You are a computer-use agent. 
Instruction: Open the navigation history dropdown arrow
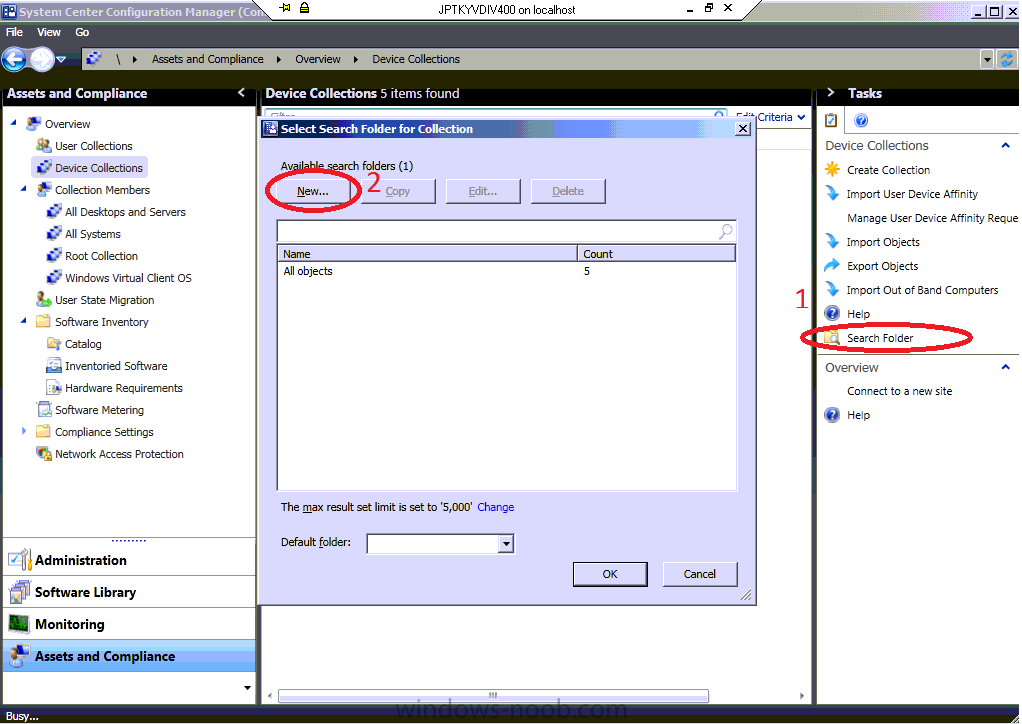[x=61, y=59]
